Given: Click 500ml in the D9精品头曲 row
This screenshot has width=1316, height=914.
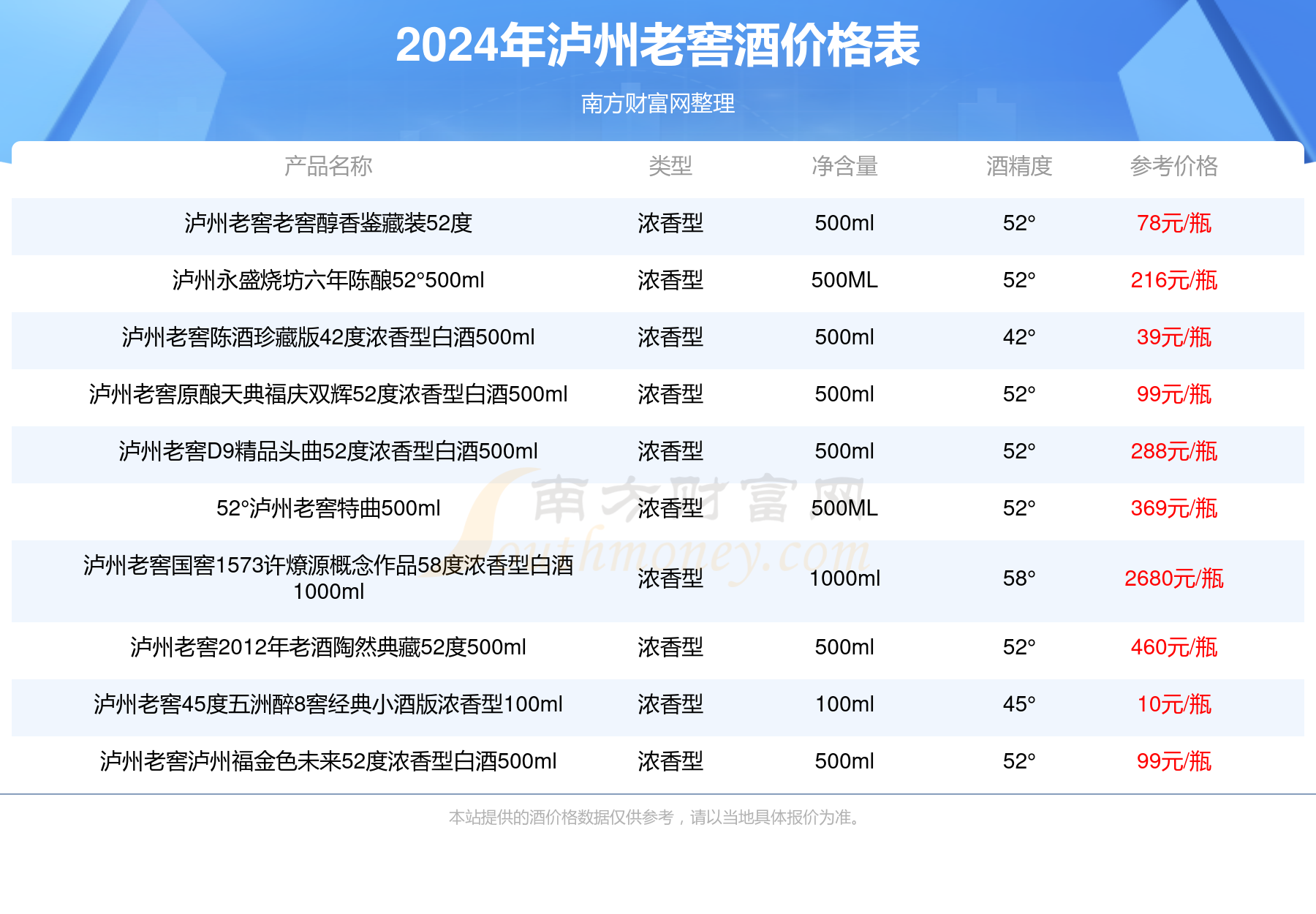Looking at the screenshot, I should 844,451.
